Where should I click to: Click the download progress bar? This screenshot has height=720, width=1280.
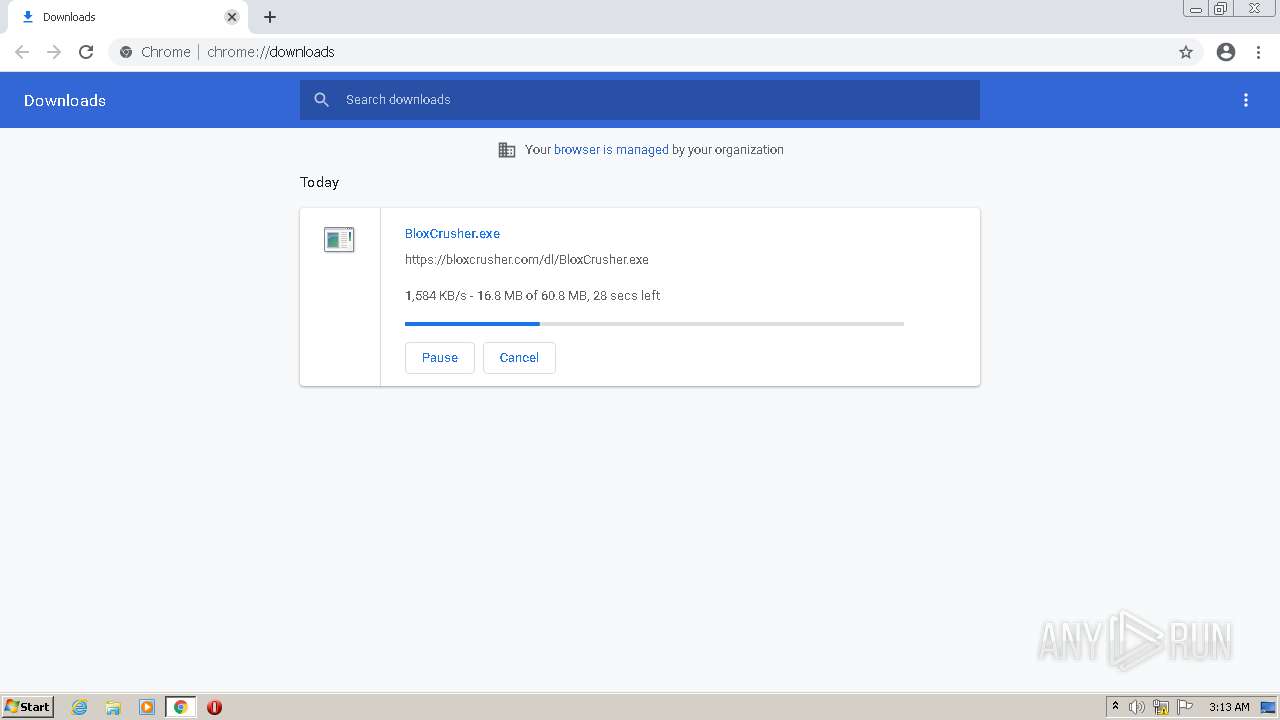click(654, 324)
